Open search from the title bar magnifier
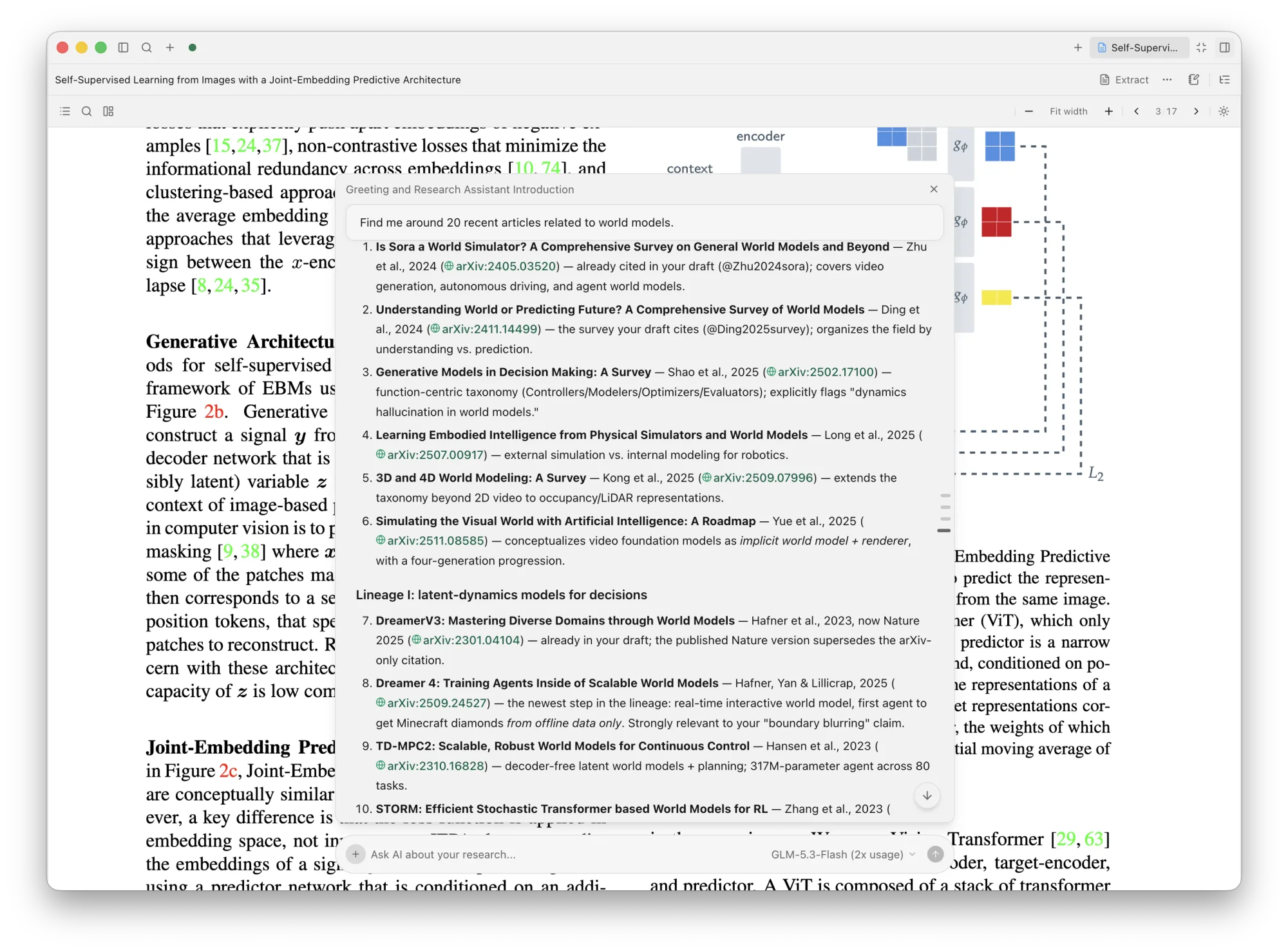Screen dimensions: 1288x952 click(x=147, y=47)
